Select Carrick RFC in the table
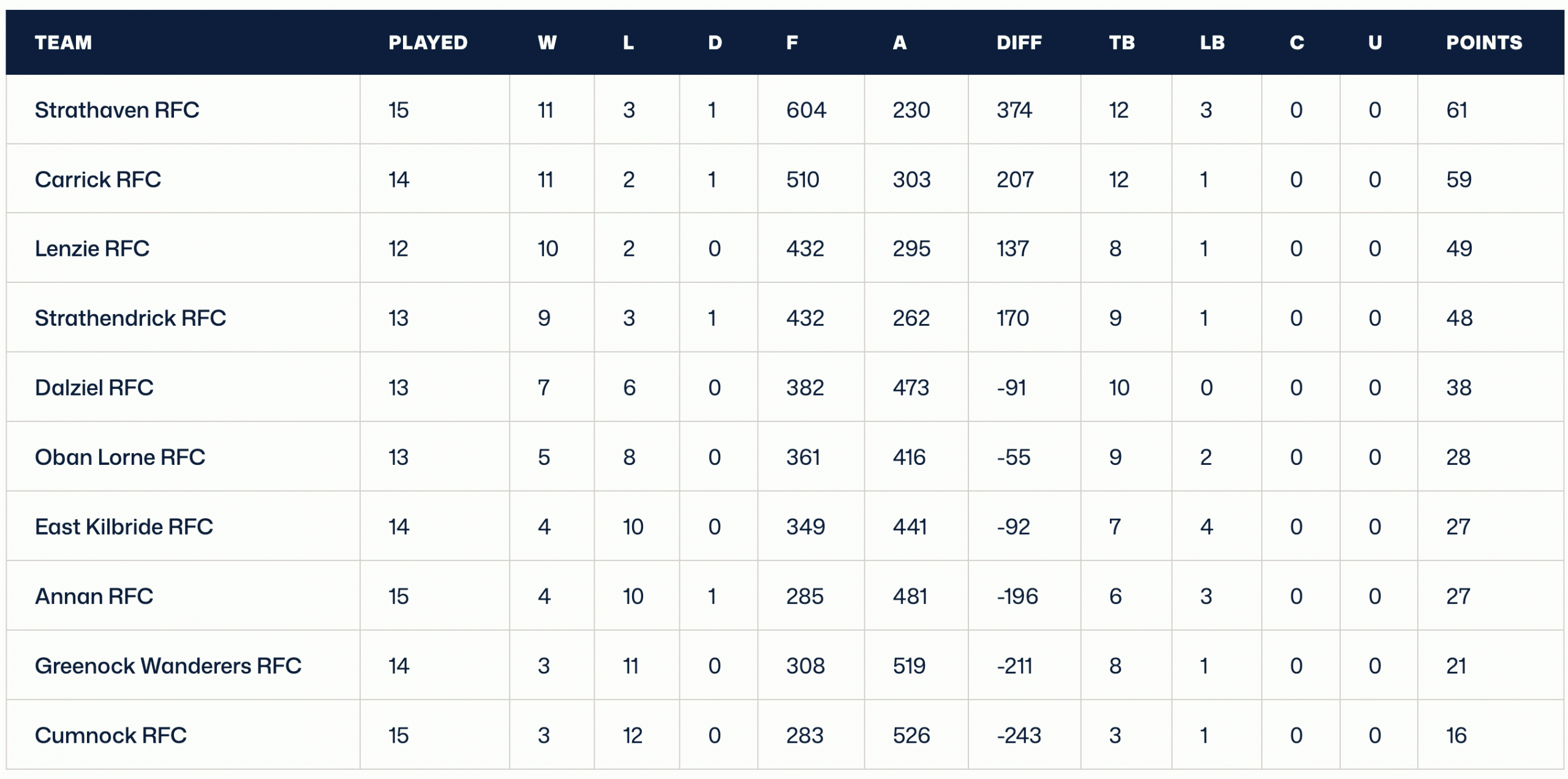The height and width of the screenshot is (779, 1568). [x=97, y=179]
